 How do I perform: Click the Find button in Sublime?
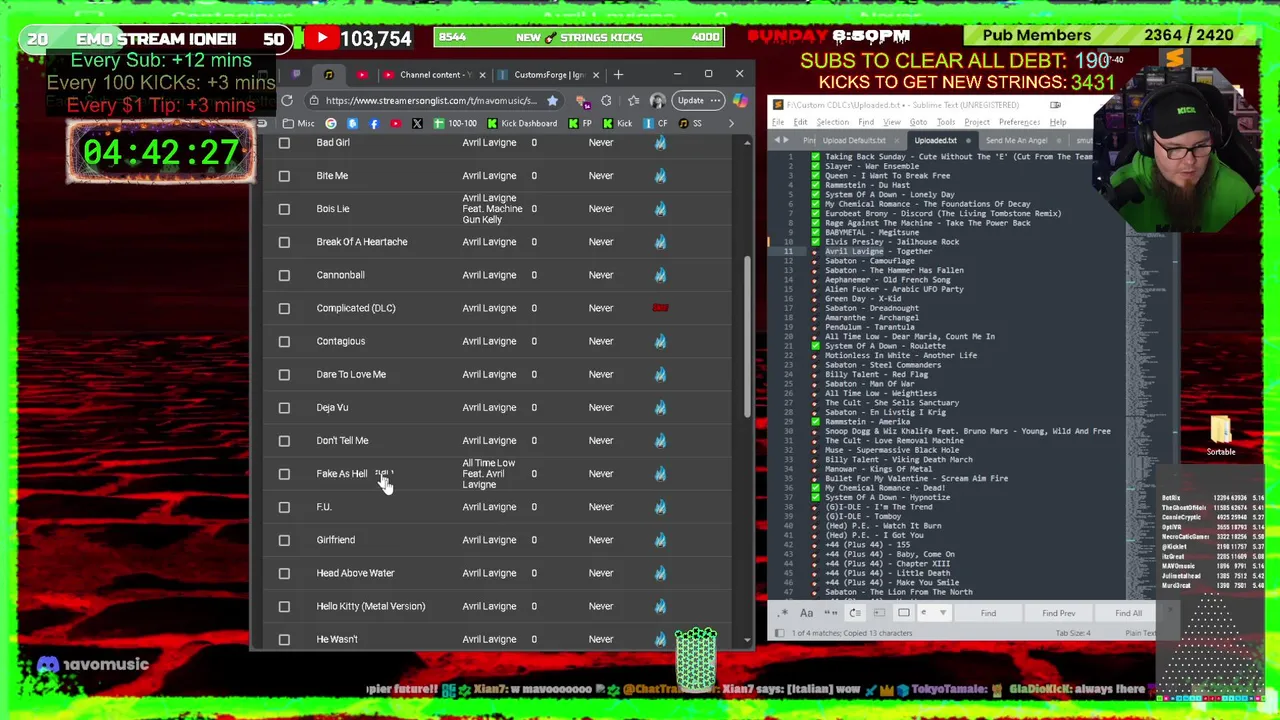point(988,613)
